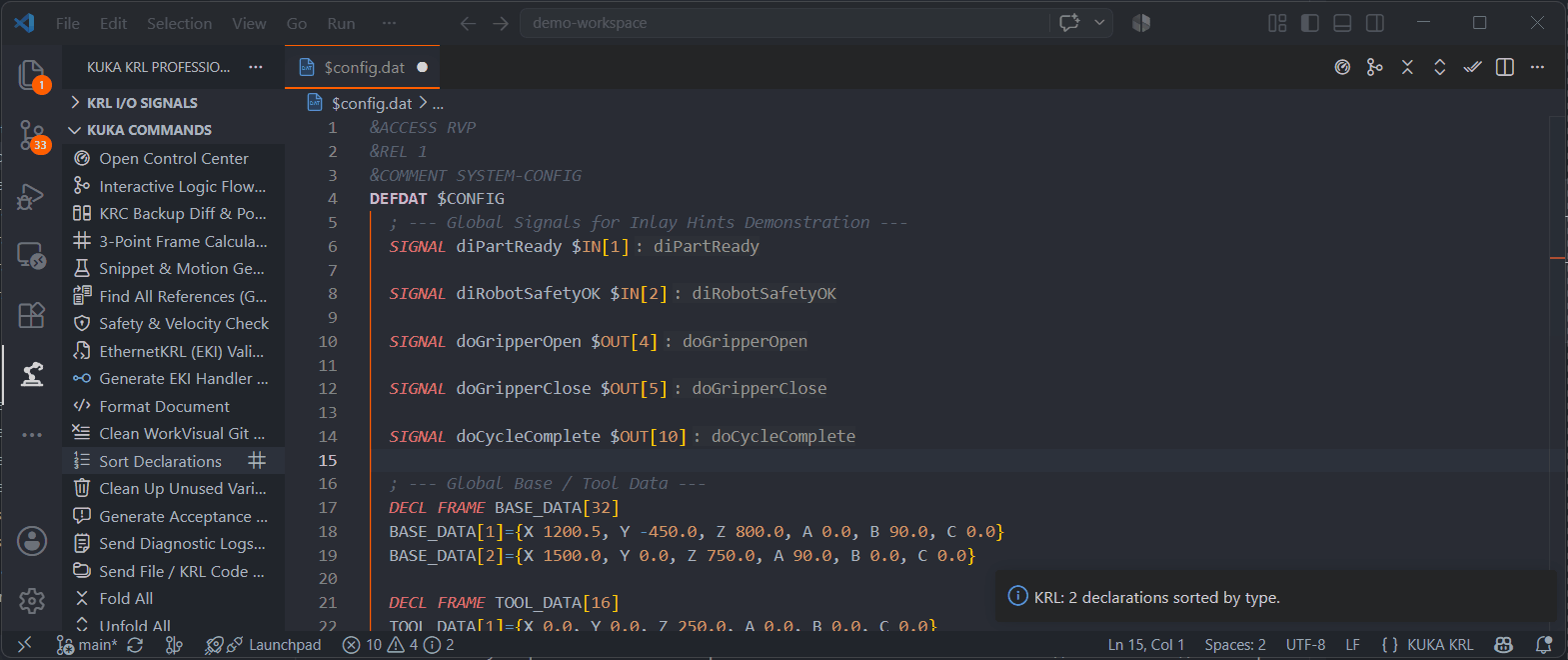
Task: Click the demo-workspace command center search box
Action: tap(784, 23)
